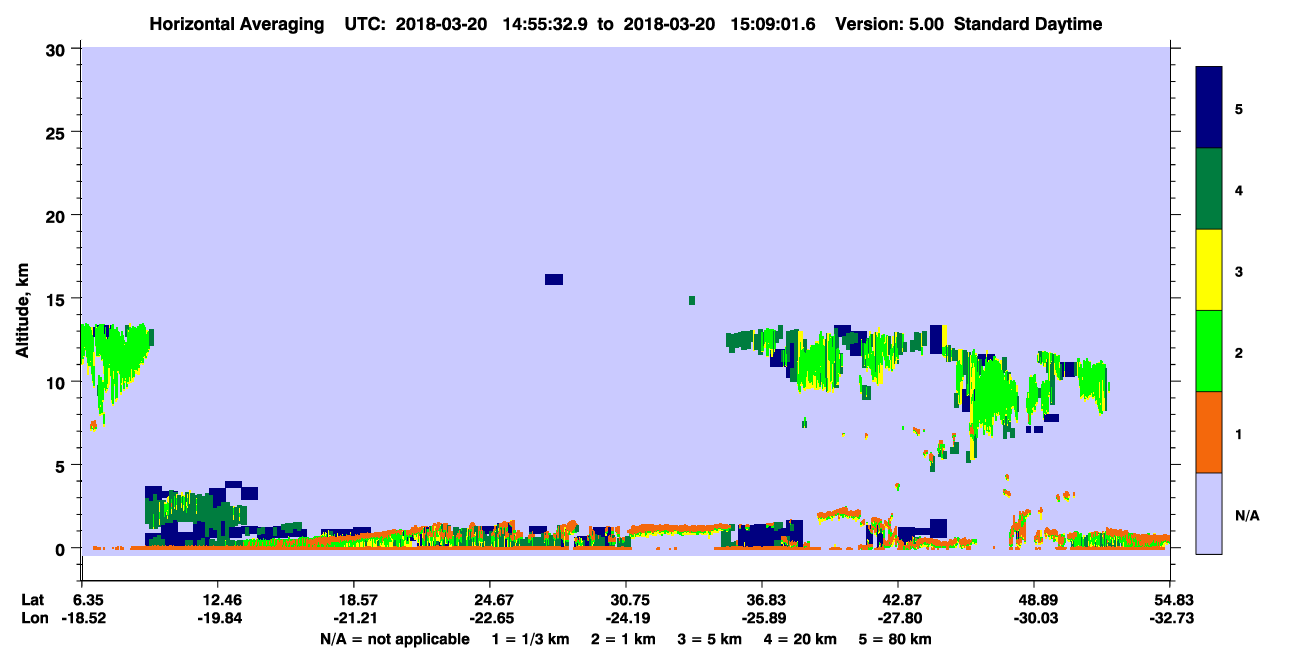Click latitude value 48.89
Viewport: 1300px width, 667px height.
1034,599
